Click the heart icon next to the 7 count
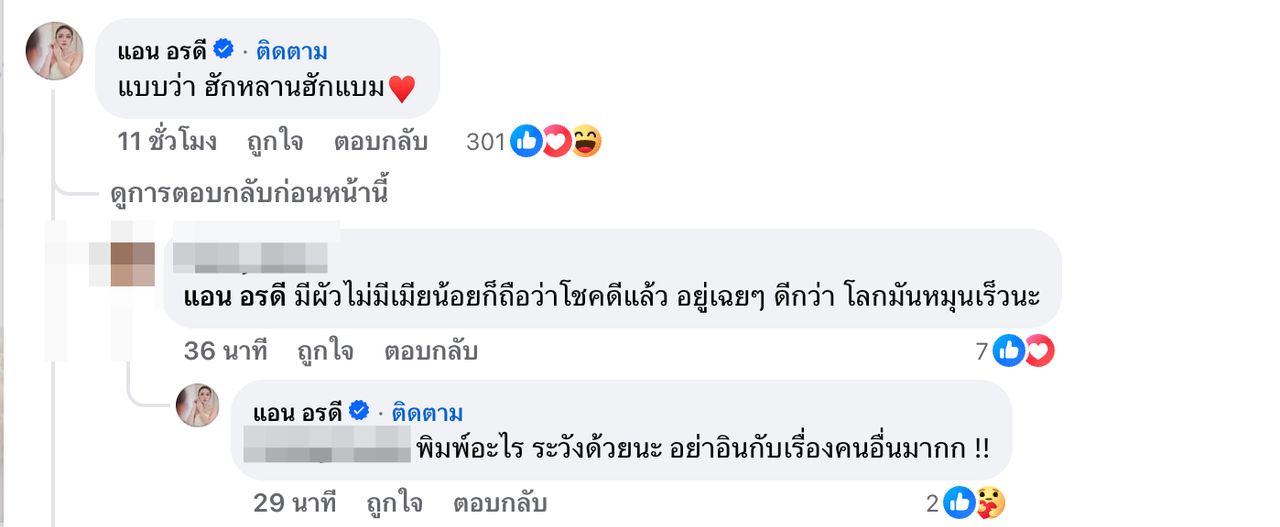The image size is (1280, 527). pos(1039,351)
